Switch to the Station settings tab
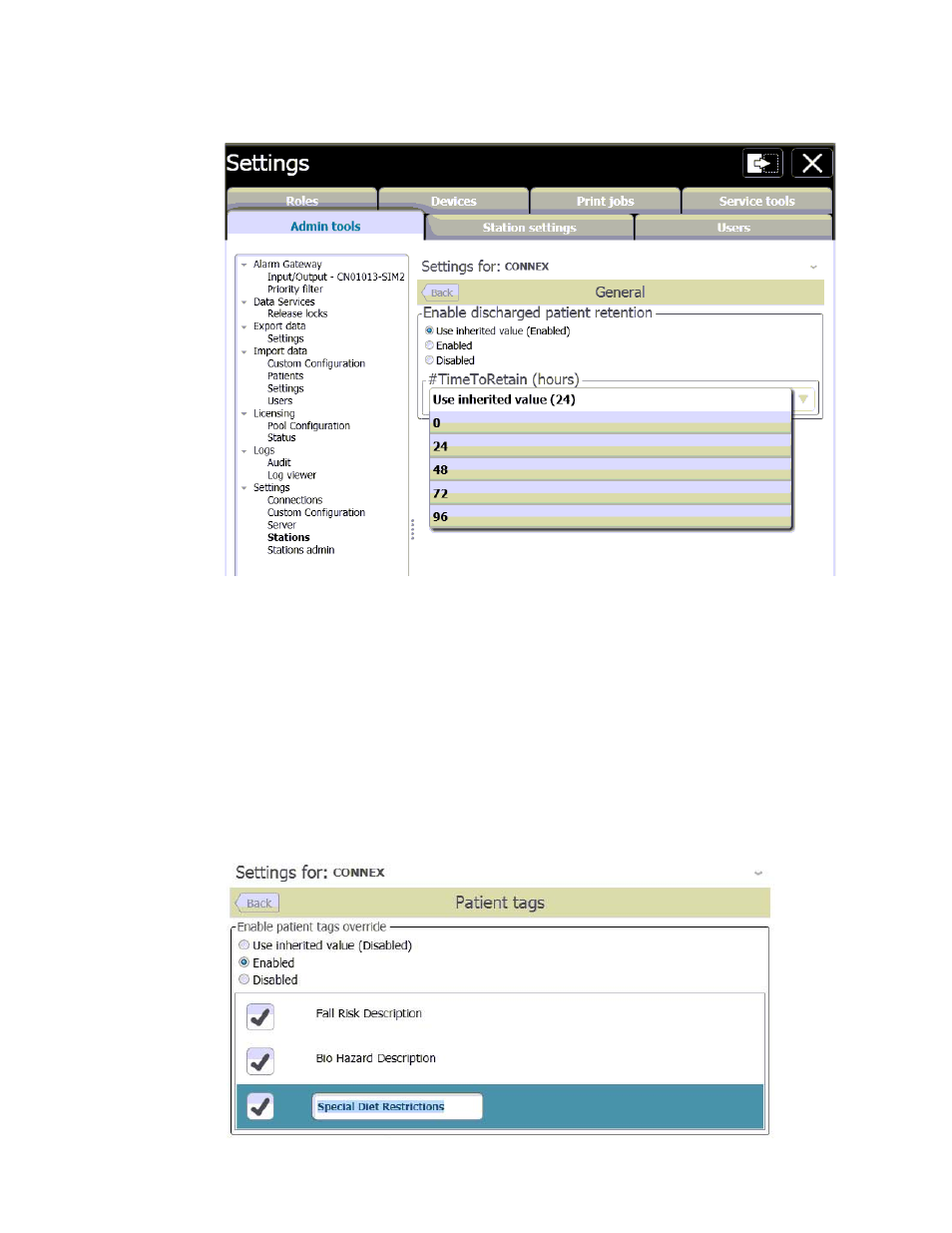This screenshot has height=1233, width=952. [529, 228]
